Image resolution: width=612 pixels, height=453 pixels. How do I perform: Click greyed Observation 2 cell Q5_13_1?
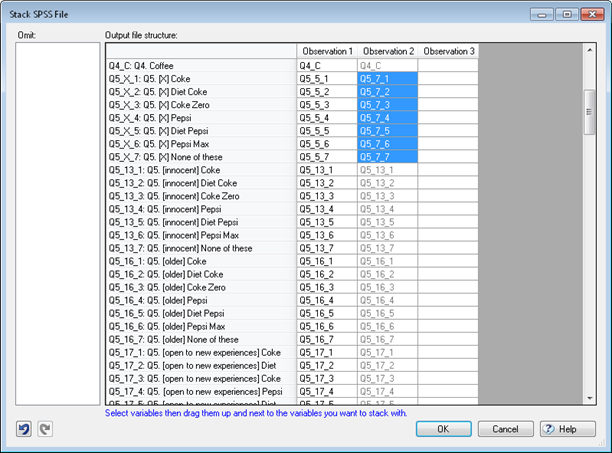pos(388,170)
